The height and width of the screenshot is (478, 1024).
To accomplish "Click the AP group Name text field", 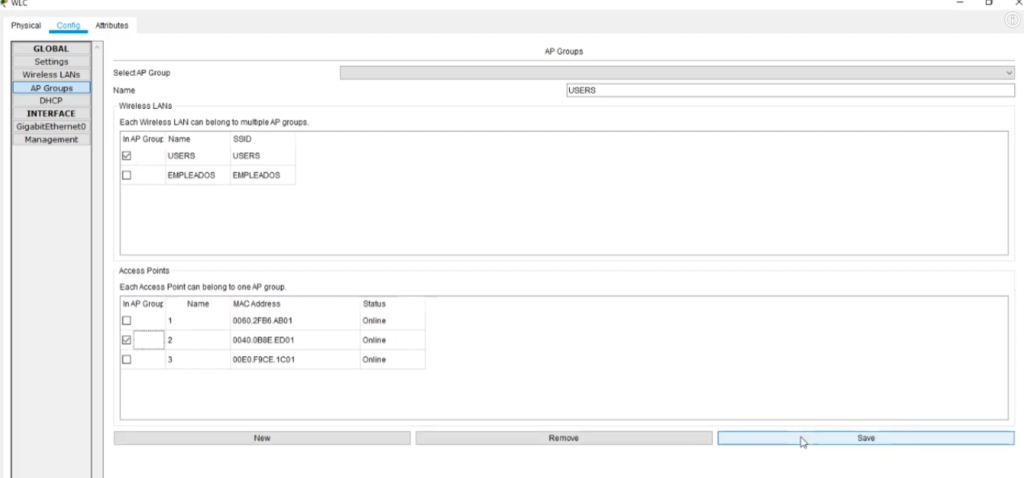I will 789,90.
